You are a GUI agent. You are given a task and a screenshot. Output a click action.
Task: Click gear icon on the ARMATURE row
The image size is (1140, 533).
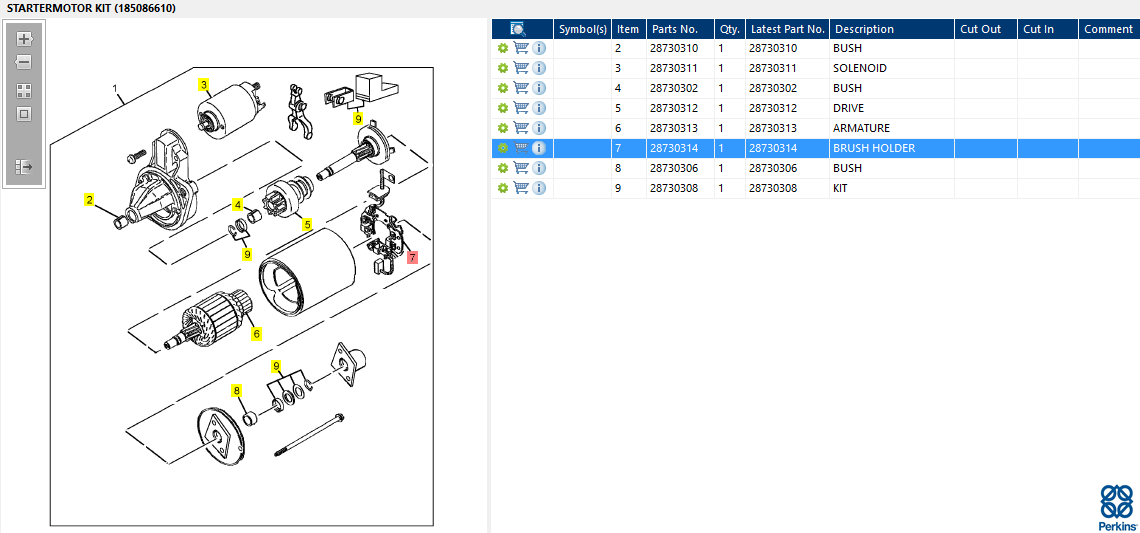click(x=502, y=128)
